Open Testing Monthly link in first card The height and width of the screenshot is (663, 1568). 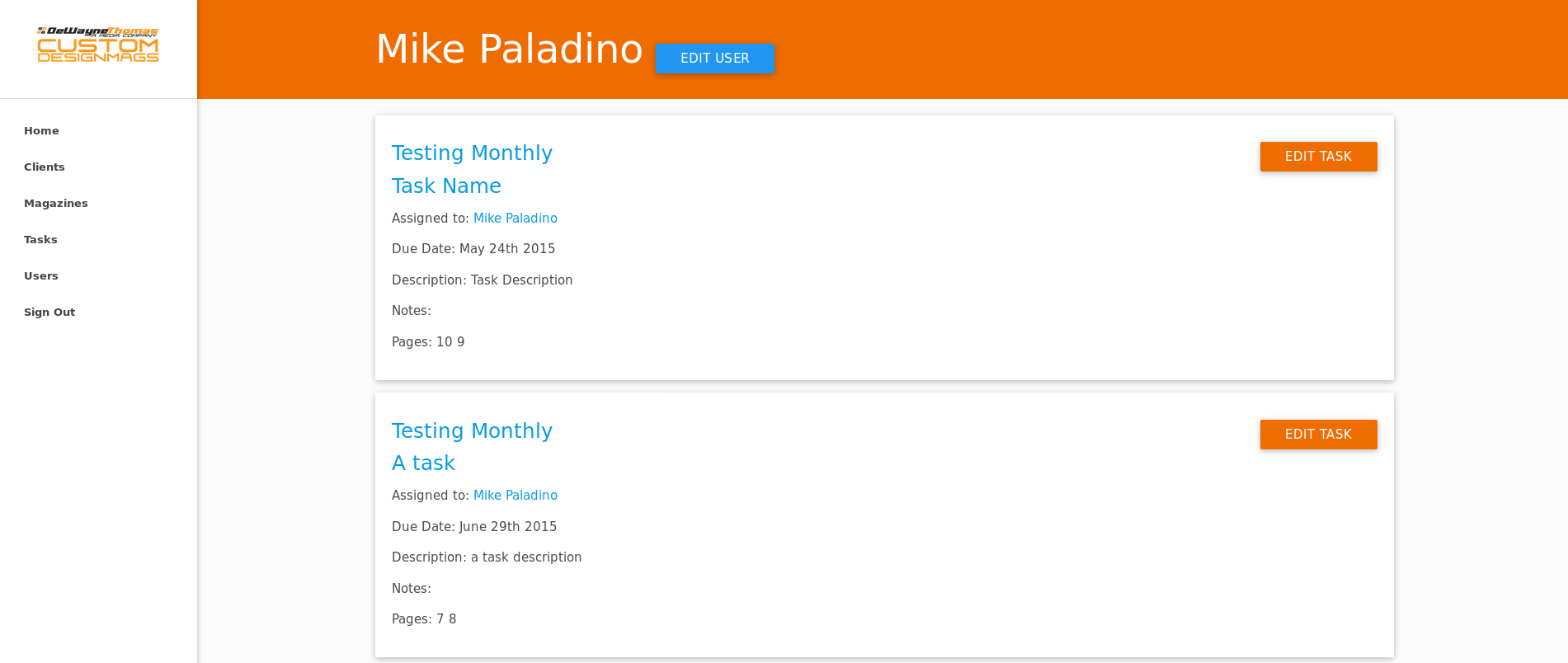pyautogui.click(x=472, y=153)
